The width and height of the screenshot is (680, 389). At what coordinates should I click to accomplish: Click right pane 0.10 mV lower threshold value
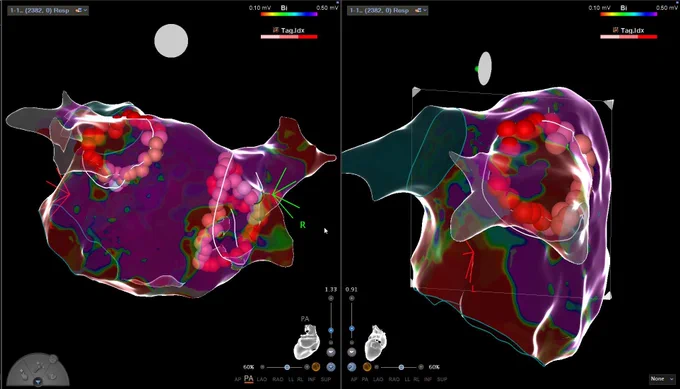pyautogui.click(x=600, y=7)
